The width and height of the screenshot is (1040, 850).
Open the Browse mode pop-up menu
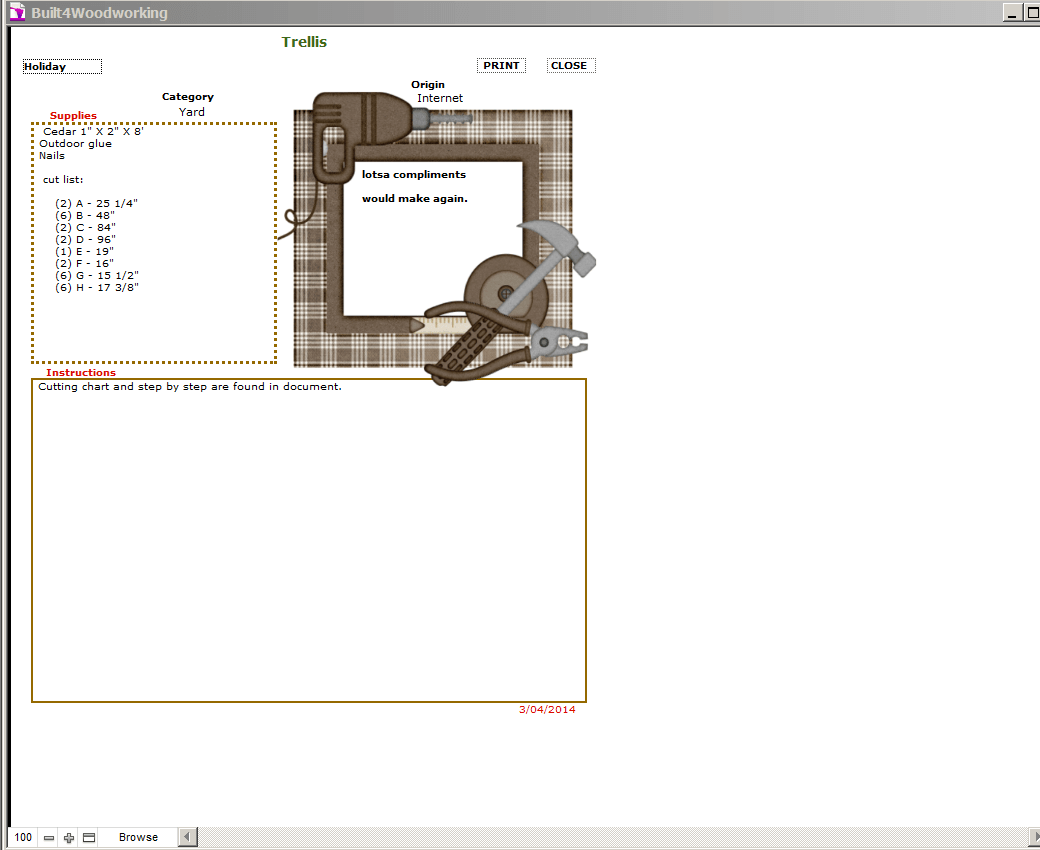point(138,837)
